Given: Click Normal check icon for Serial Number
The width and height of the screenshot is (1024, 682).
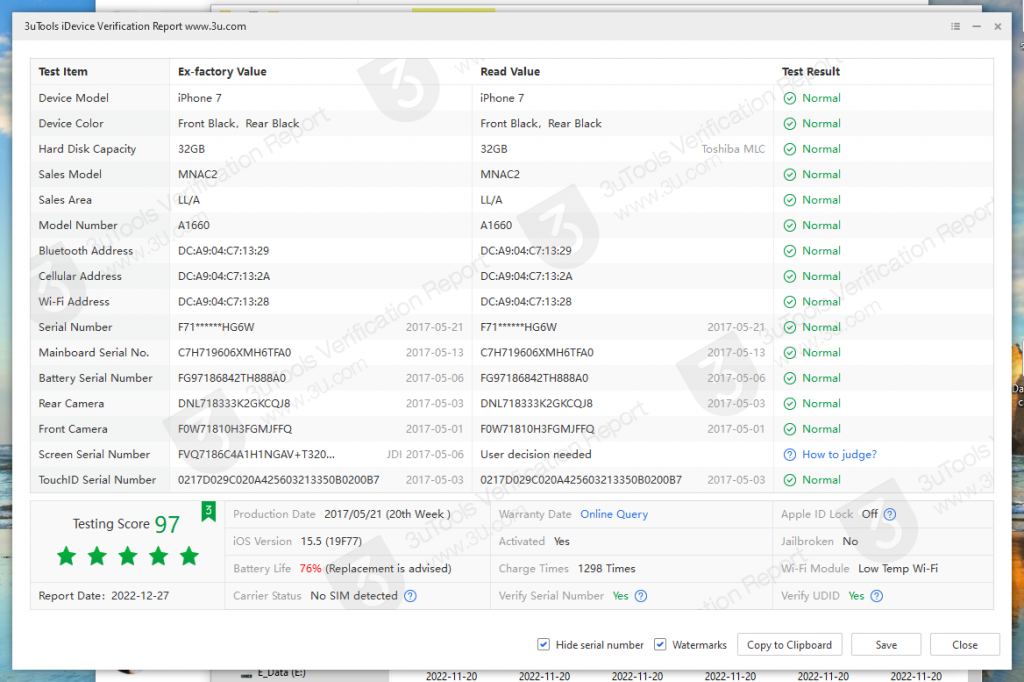Looking at the screenshot, I should [x=790, y=327].
